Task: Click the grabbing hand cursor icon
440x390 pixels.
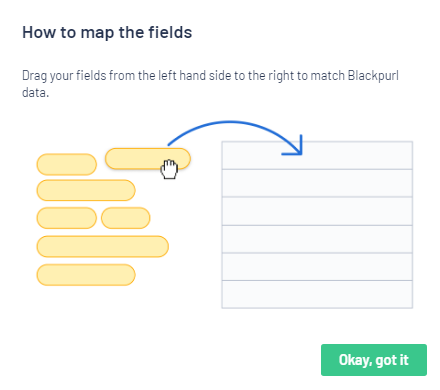Action: pos(169,169)
